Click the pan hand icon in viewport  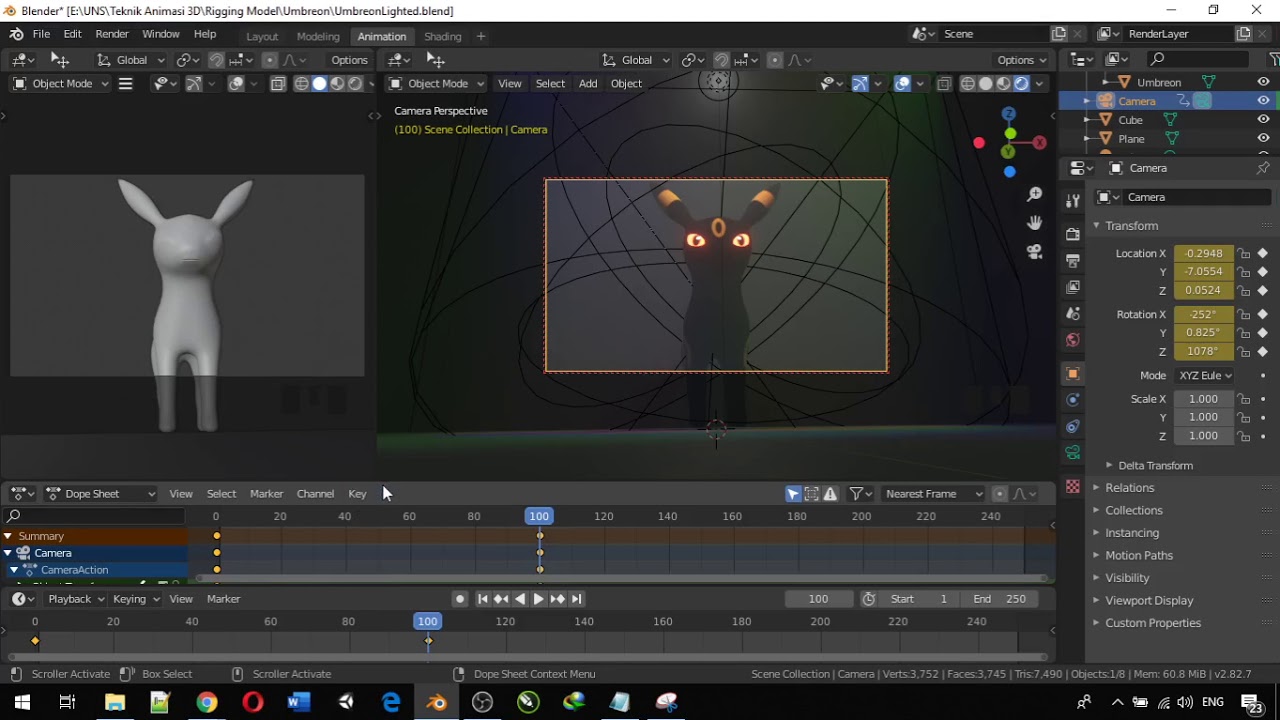point(1035,223)
